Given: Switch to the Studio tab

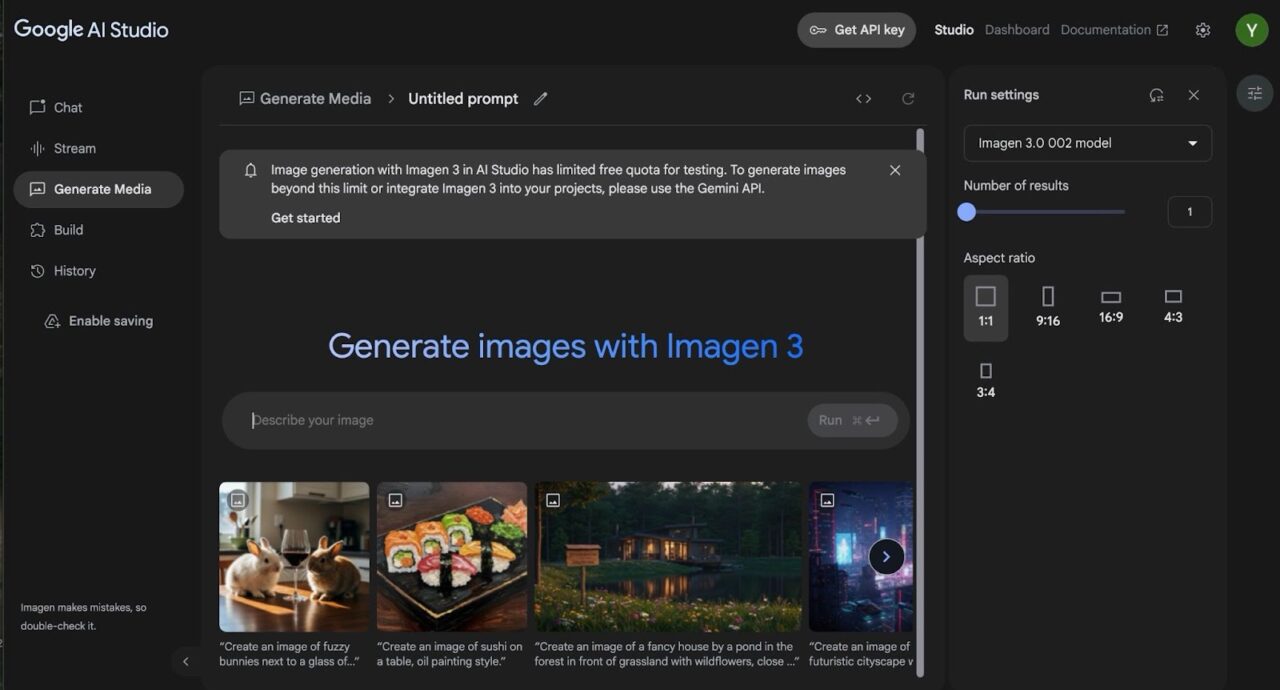Looking at the screenshot, I should click(954, 30).
